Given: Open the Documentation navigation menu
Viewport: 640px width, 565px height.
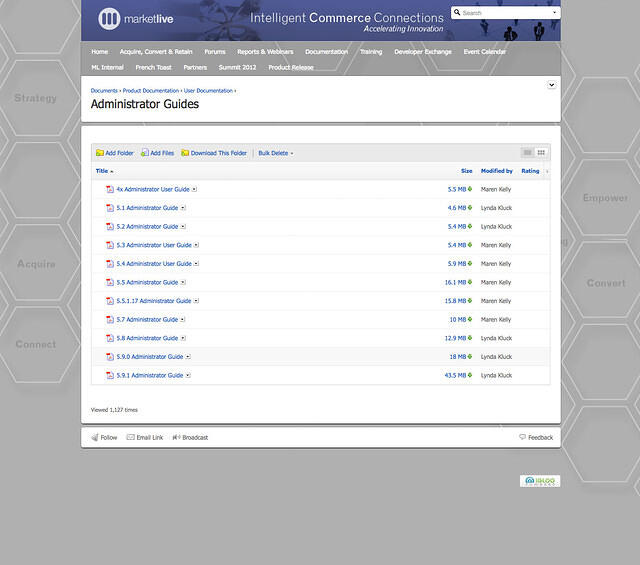Looking at the screenshot, I should (x=326, y=51).
